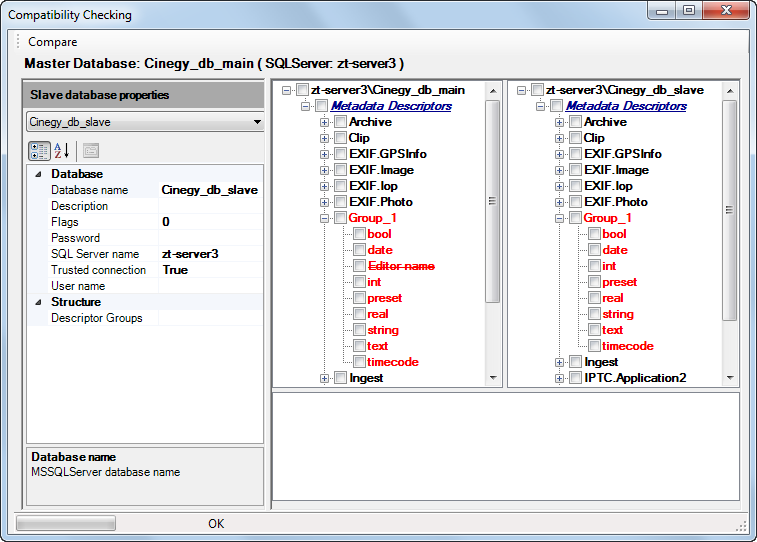
Task: Select the Database name property value
Action: [210, 190]
